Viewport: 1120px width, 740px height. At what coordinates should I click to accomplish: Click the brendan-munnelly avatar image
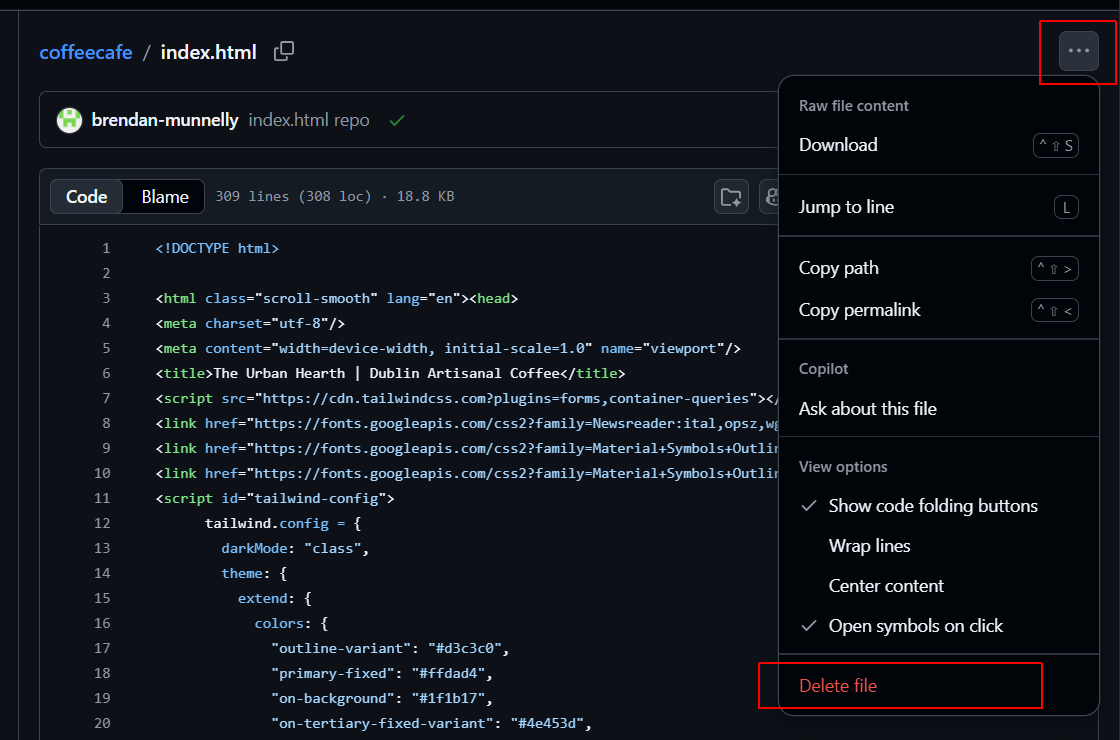coord(69,120)
